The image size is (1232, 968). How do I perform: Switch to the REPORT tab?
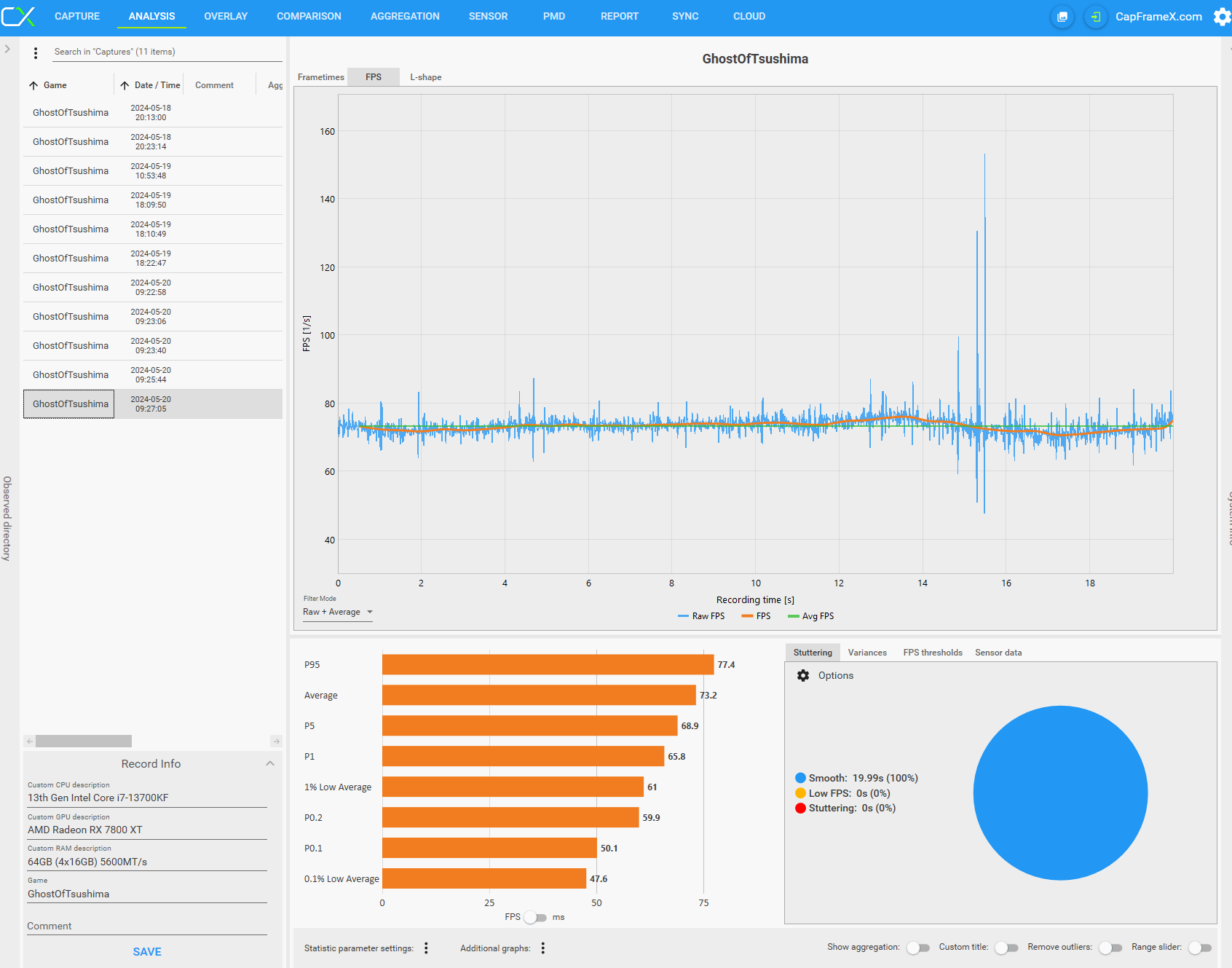(x=620, y=16)
